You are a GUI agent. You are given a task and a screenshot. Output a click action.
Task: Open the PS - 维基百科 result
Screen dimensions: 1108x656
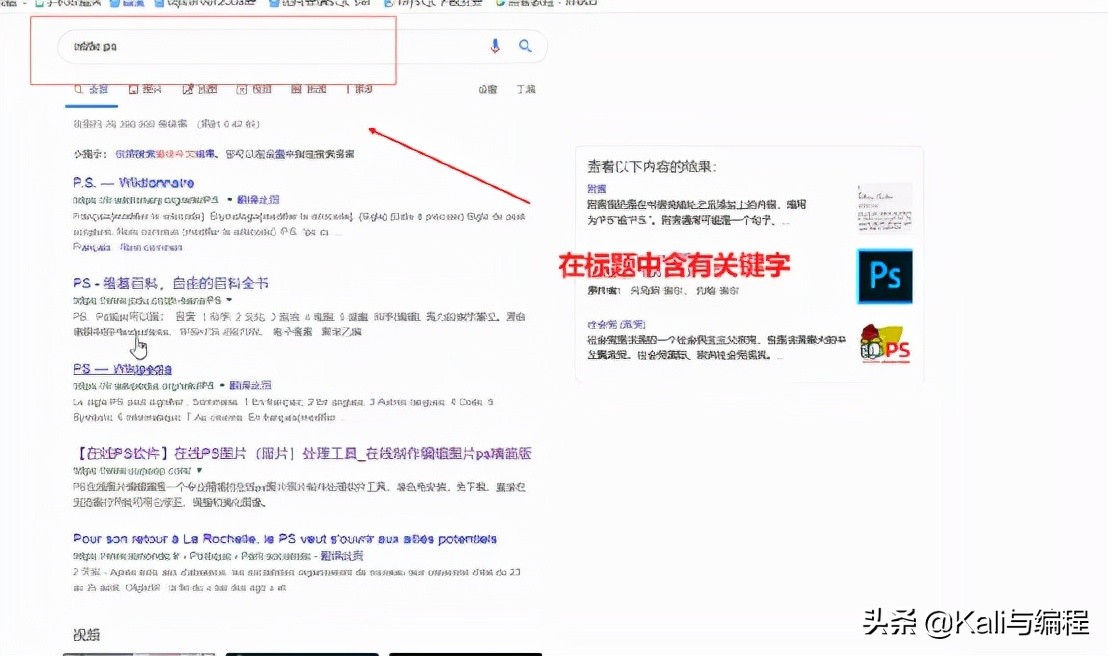tap(171, 283)
